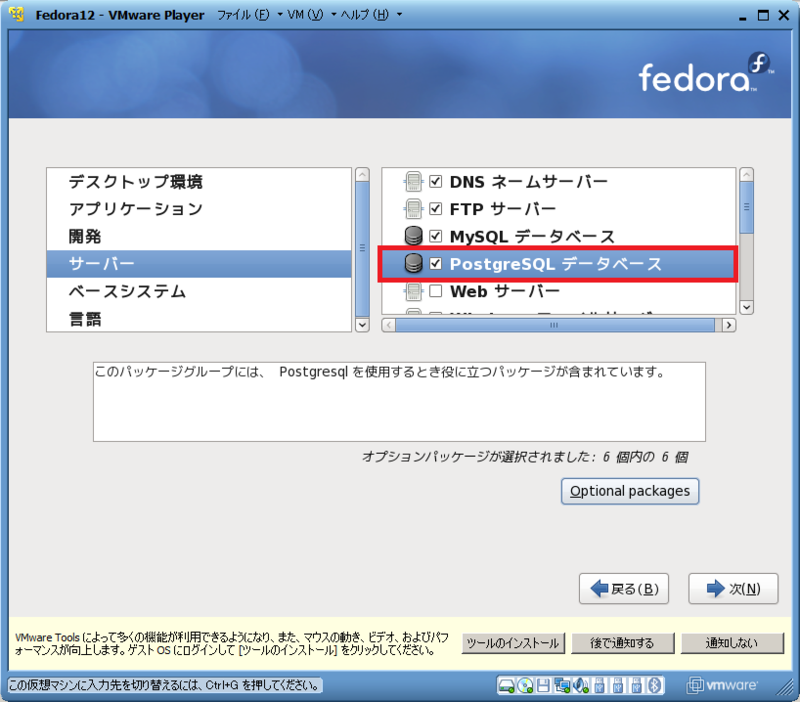The image size is (800, 702).
Task: Click the MySQL データベース package icon
Action: point(414,237)
